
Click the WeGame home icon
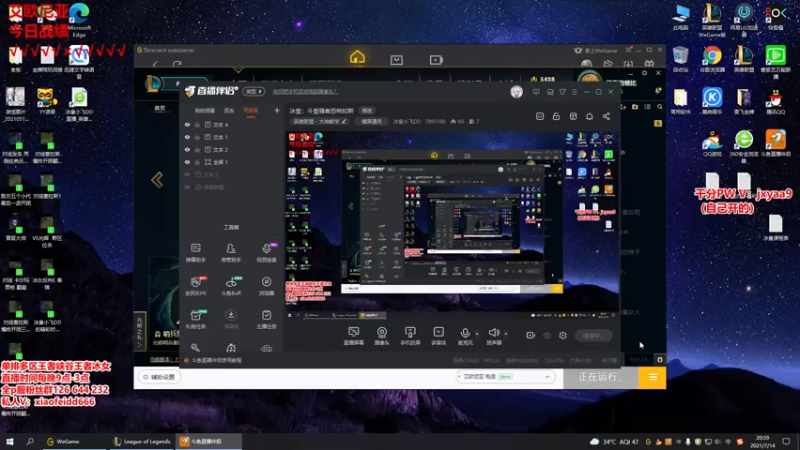[x=357, y=58]
